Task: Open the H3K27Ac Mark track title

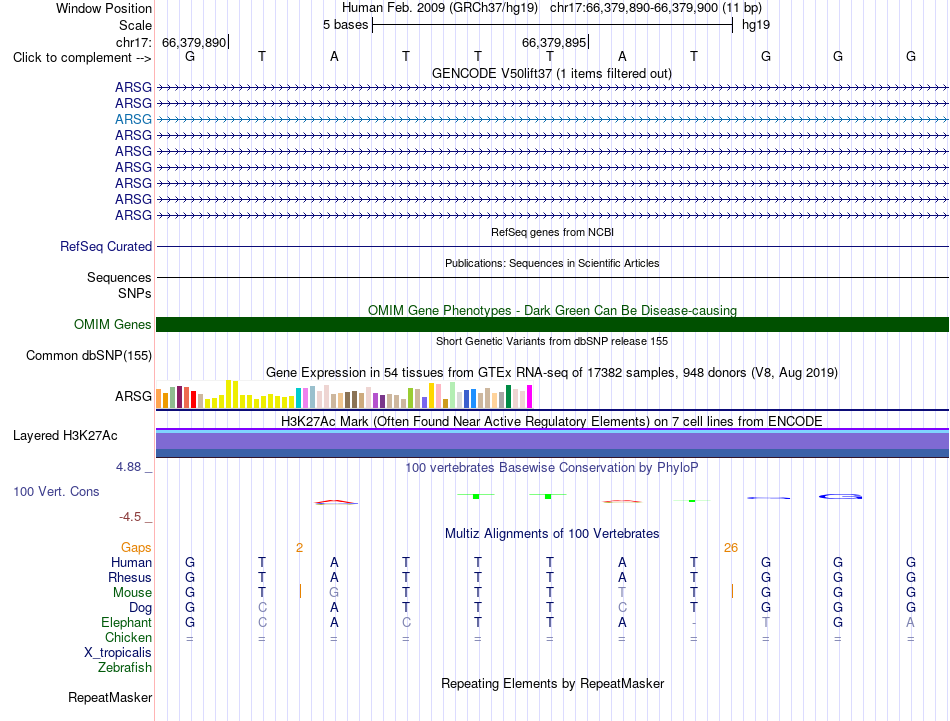Action: click(552, 421)
